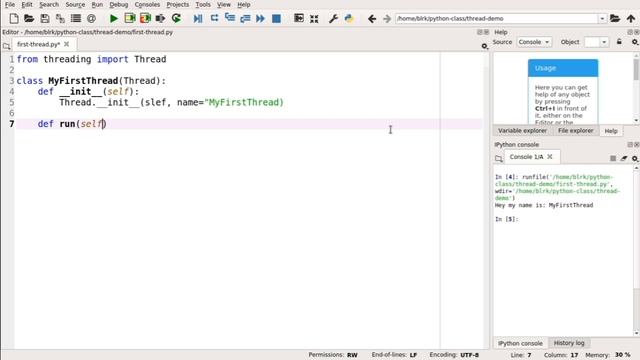This screenshot has height=360, width=640.
Task: Stop debugging with the blue square
Action: [276, 18]
